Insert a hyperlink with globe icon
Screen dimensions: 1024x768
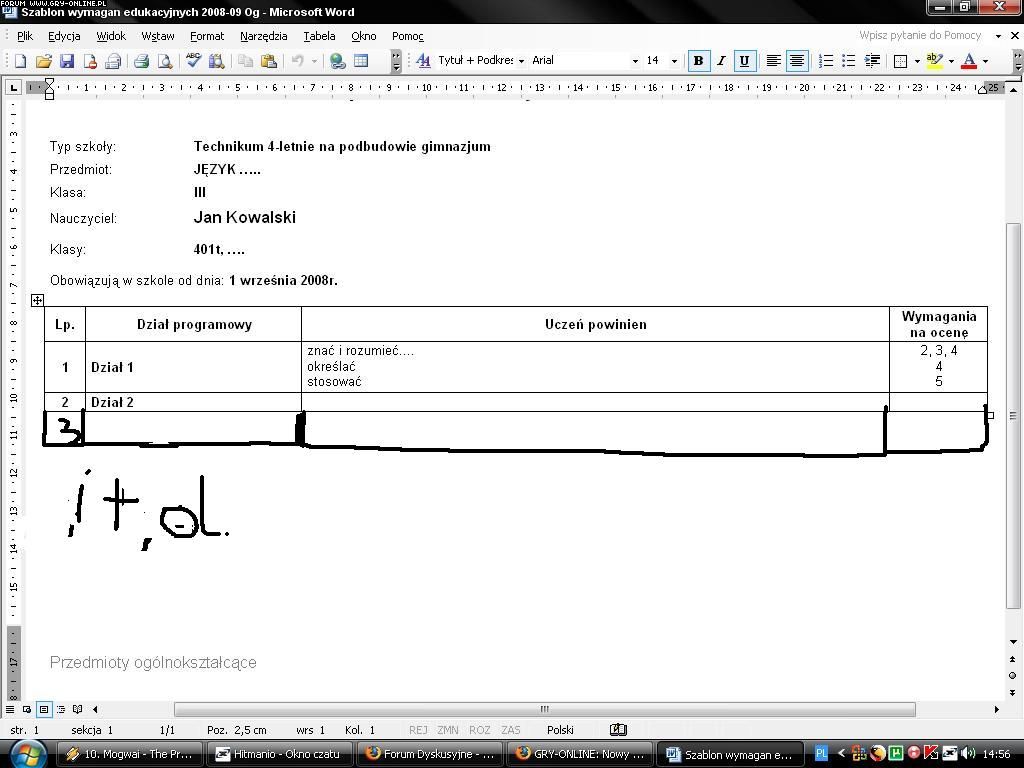tap(338, 61)
